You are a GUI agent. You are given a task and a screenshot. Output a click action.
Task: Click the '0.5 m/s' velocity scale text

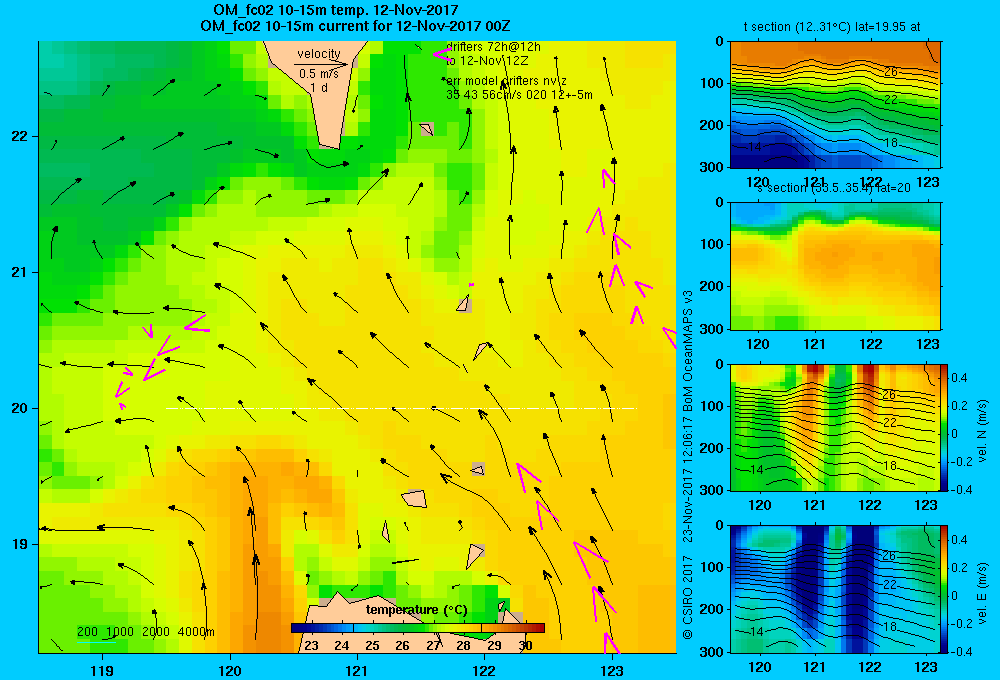coord(319,74)
